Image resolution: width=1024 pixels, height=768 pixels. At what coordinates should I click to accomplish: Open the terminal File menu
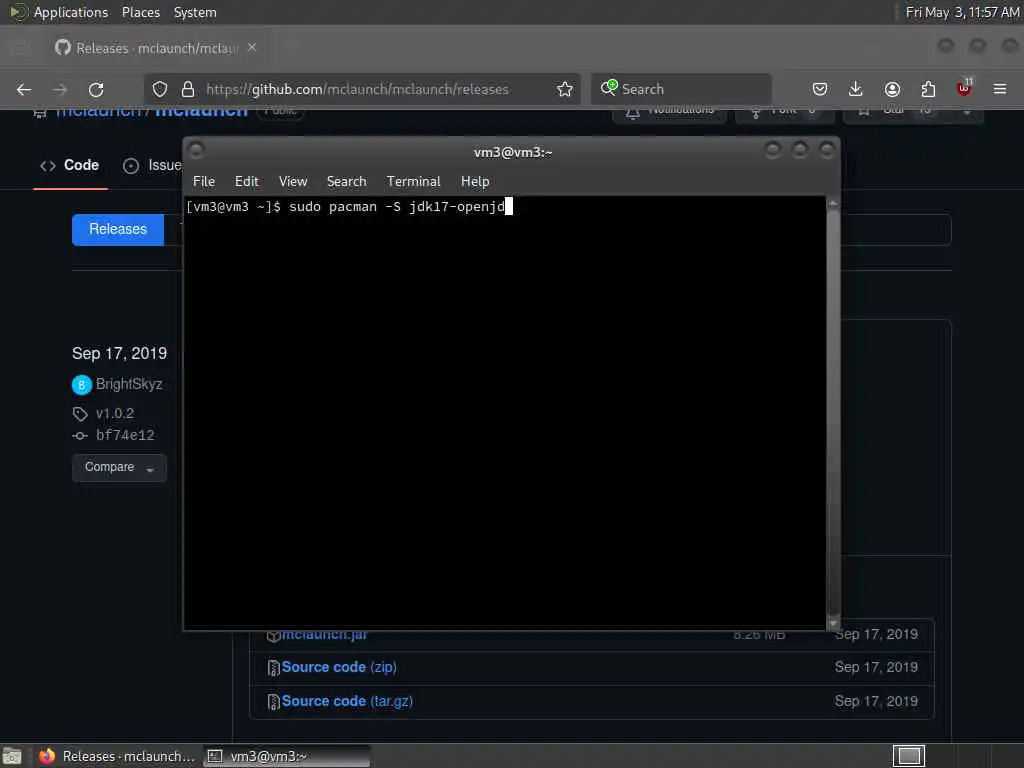tap(204, 182)
